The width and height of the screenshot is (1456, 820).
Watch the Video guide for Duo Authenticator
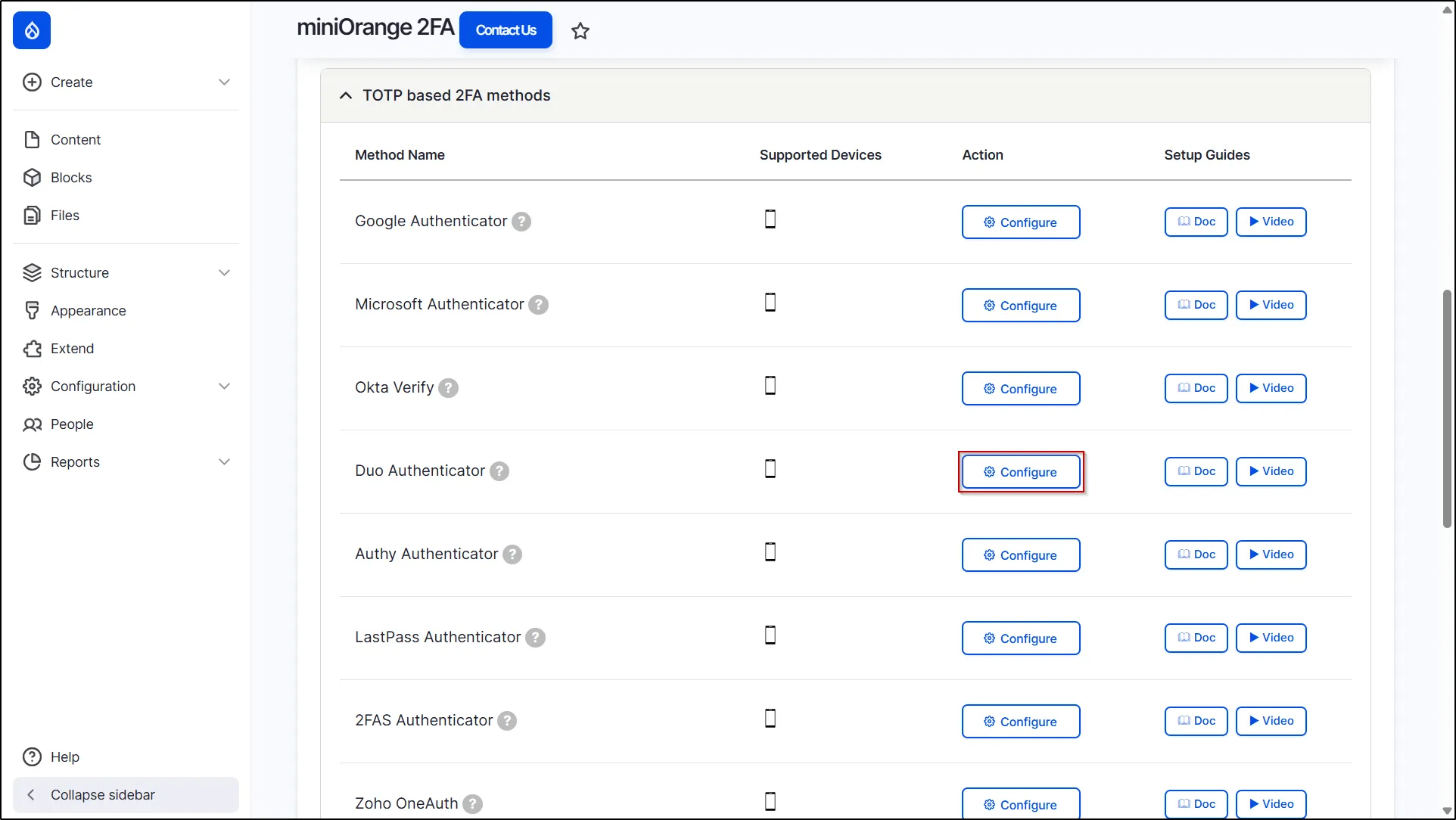pyautogui.click(x=1271, y=472)
